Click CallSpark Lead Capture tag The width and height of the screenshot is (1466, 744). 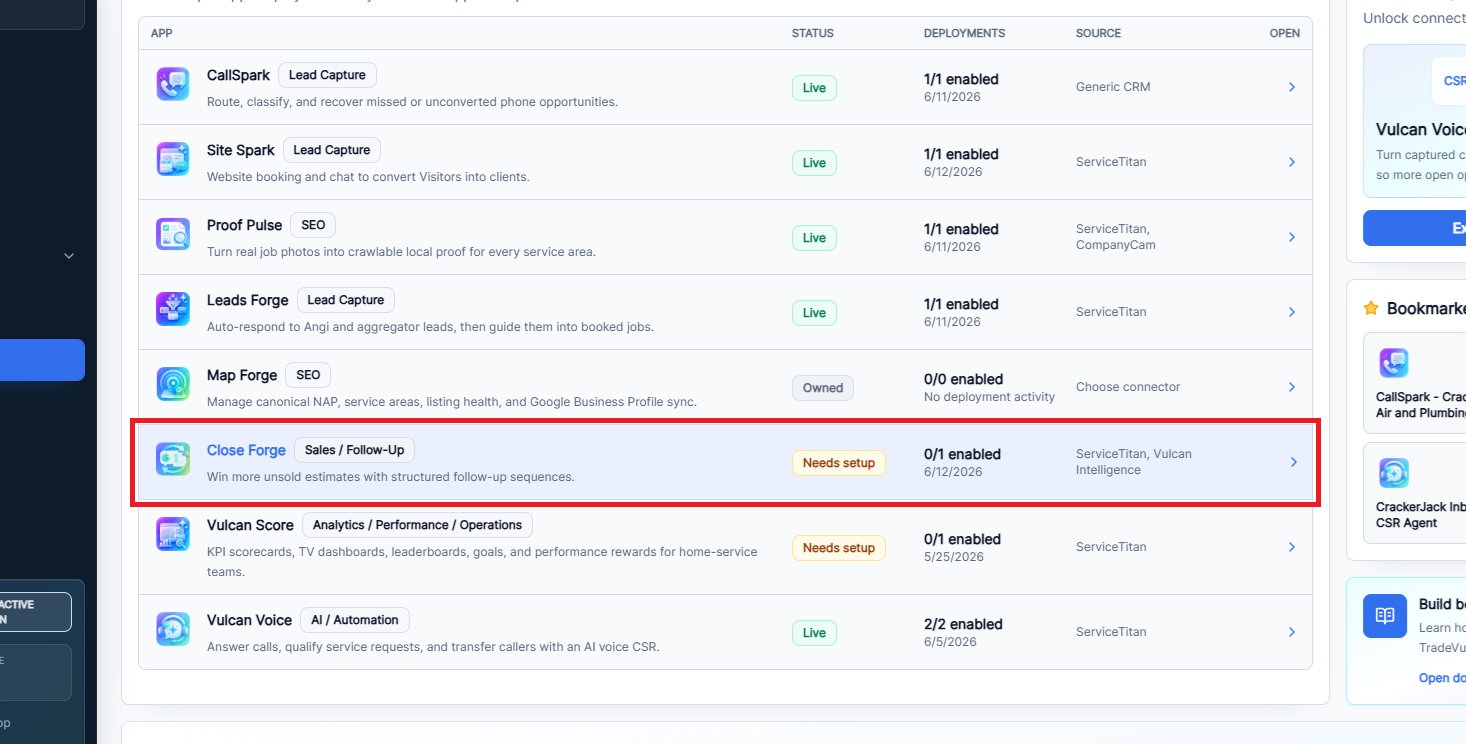click(x=327, y=75)
